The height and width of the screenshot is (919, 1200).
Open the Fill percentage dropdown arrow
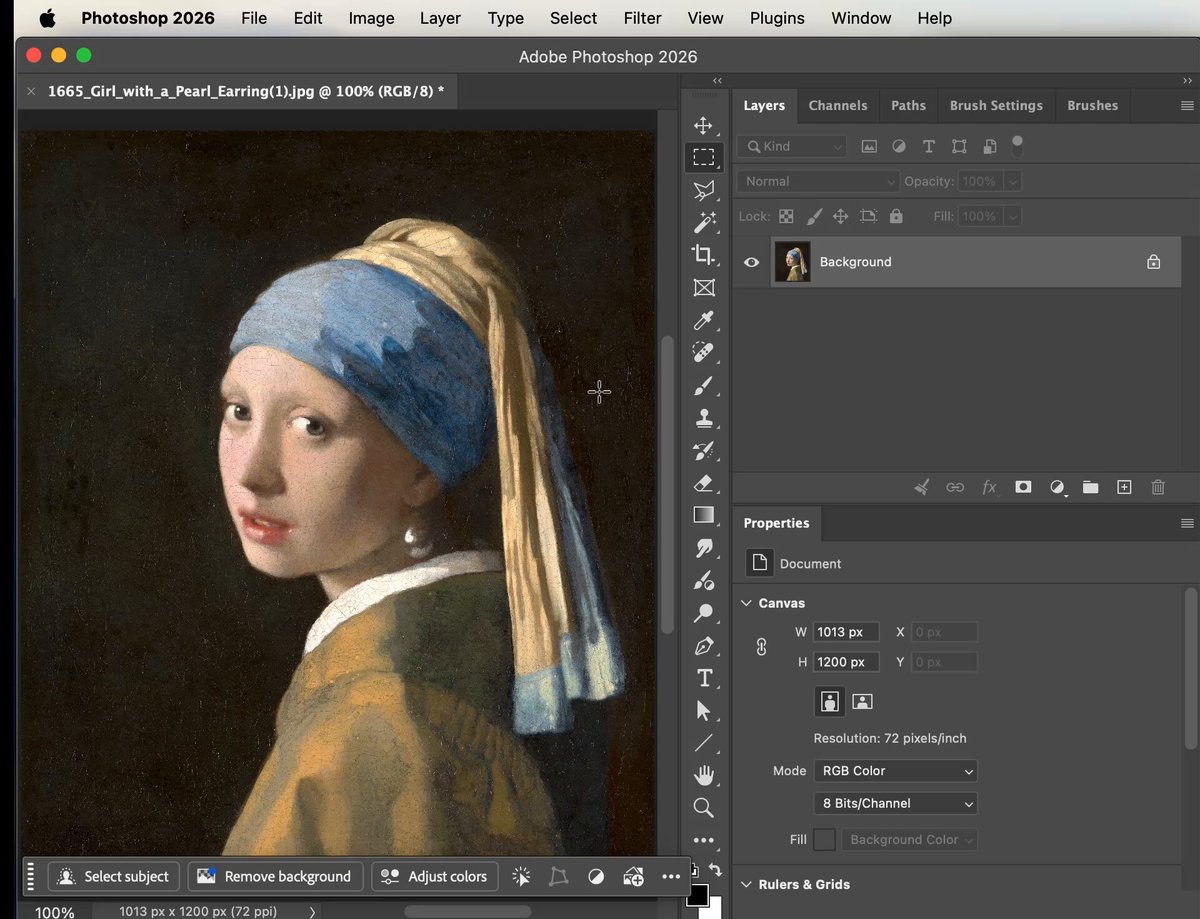click(1013, 216)
